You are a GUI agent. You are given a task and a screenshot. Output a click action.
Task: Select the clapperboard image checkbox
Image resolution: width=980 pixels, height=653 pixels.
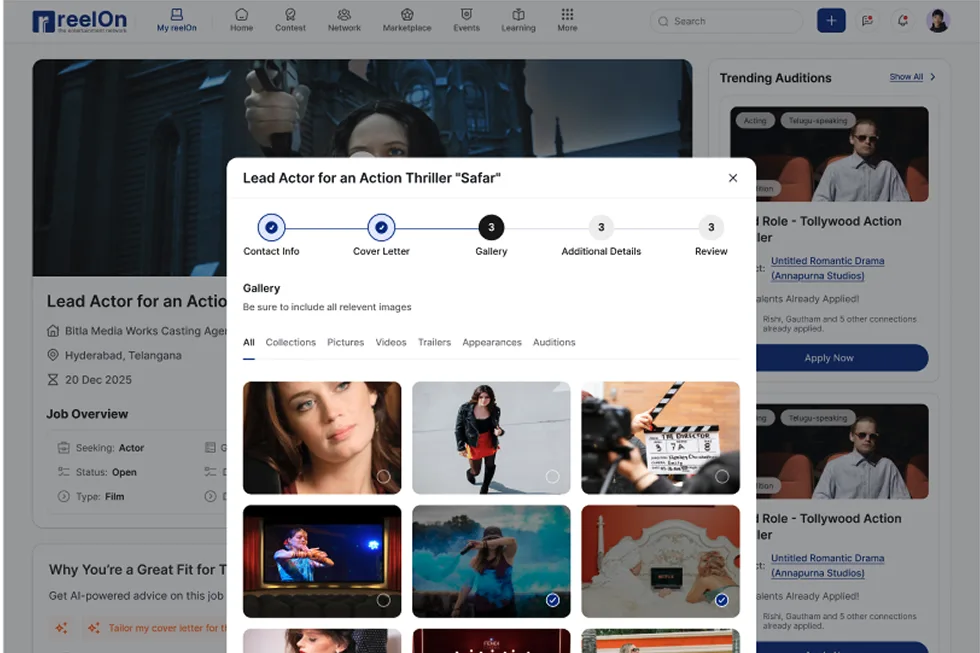[x=722, y=477]
